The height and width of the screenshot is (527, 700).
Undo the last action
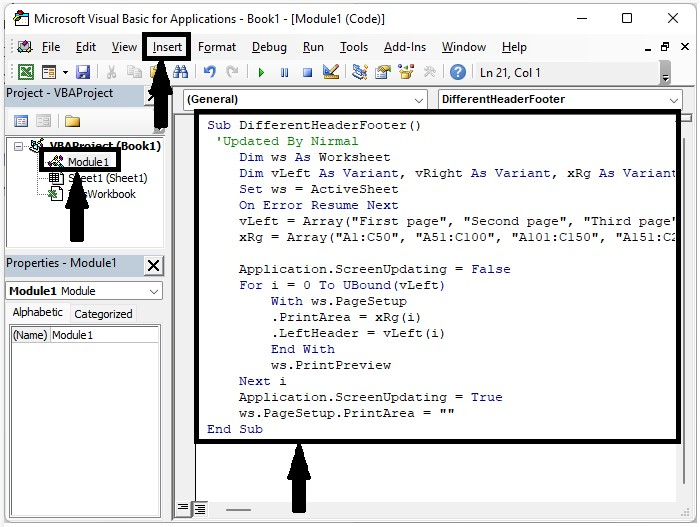[x=209, y=72]
